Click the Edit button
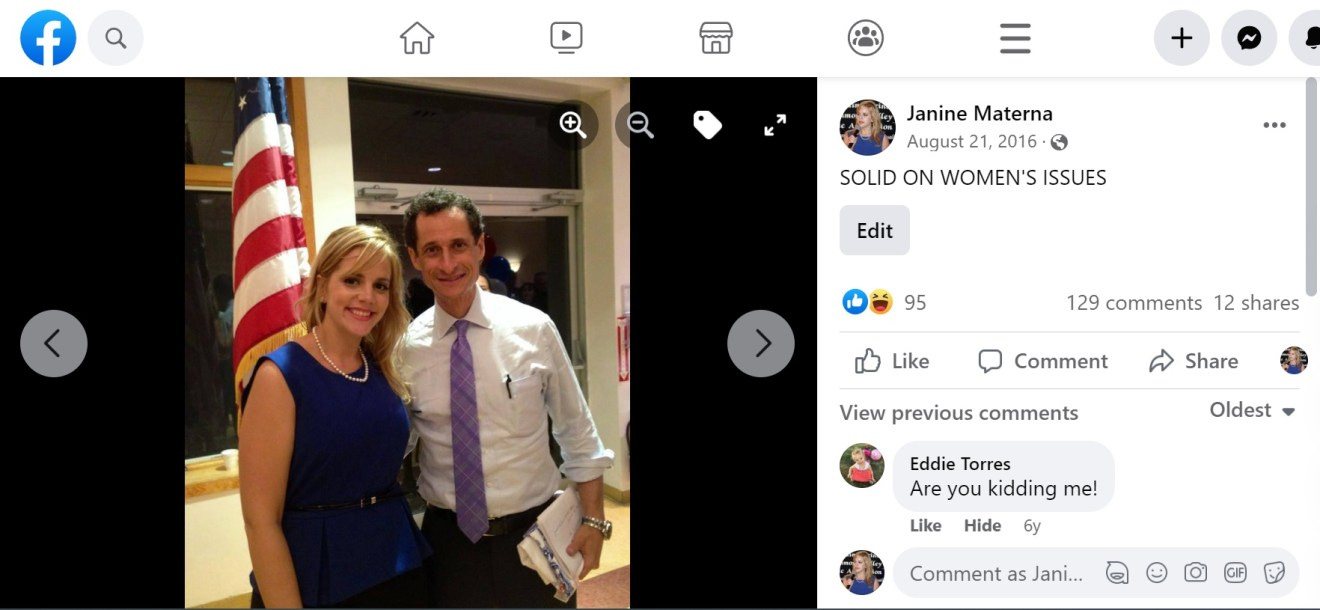The image size is (1320, 610). (874, 230)
